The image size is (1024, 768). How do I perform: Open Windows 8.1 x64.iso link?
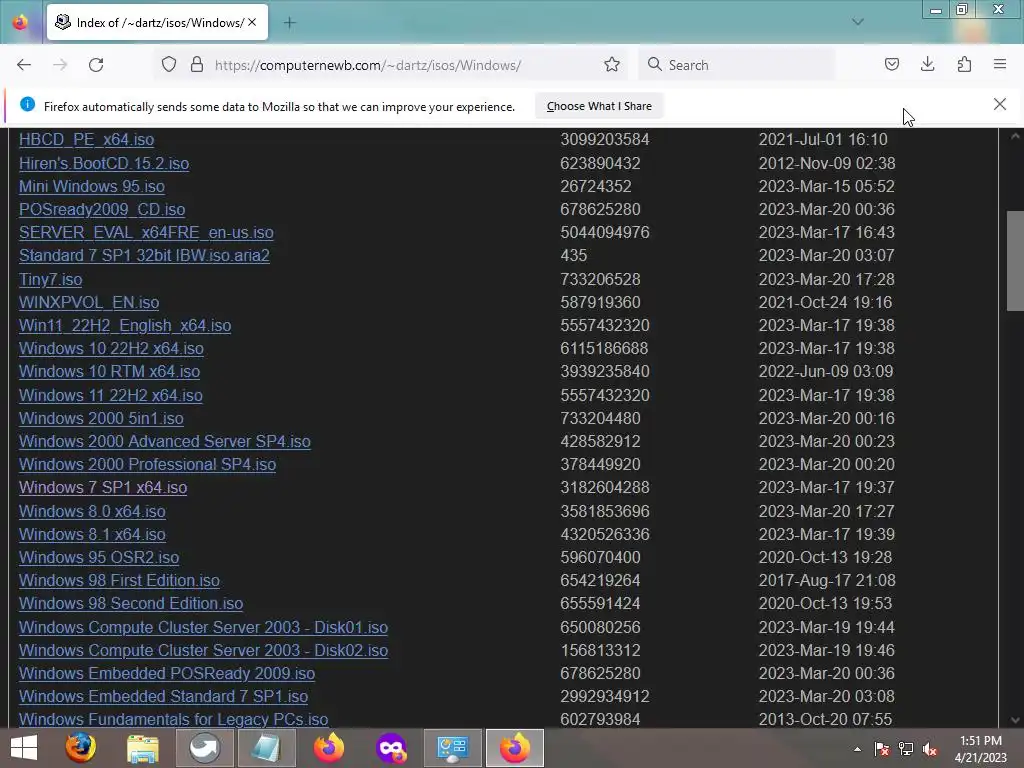pyautogui.click(x=92, y=534)
